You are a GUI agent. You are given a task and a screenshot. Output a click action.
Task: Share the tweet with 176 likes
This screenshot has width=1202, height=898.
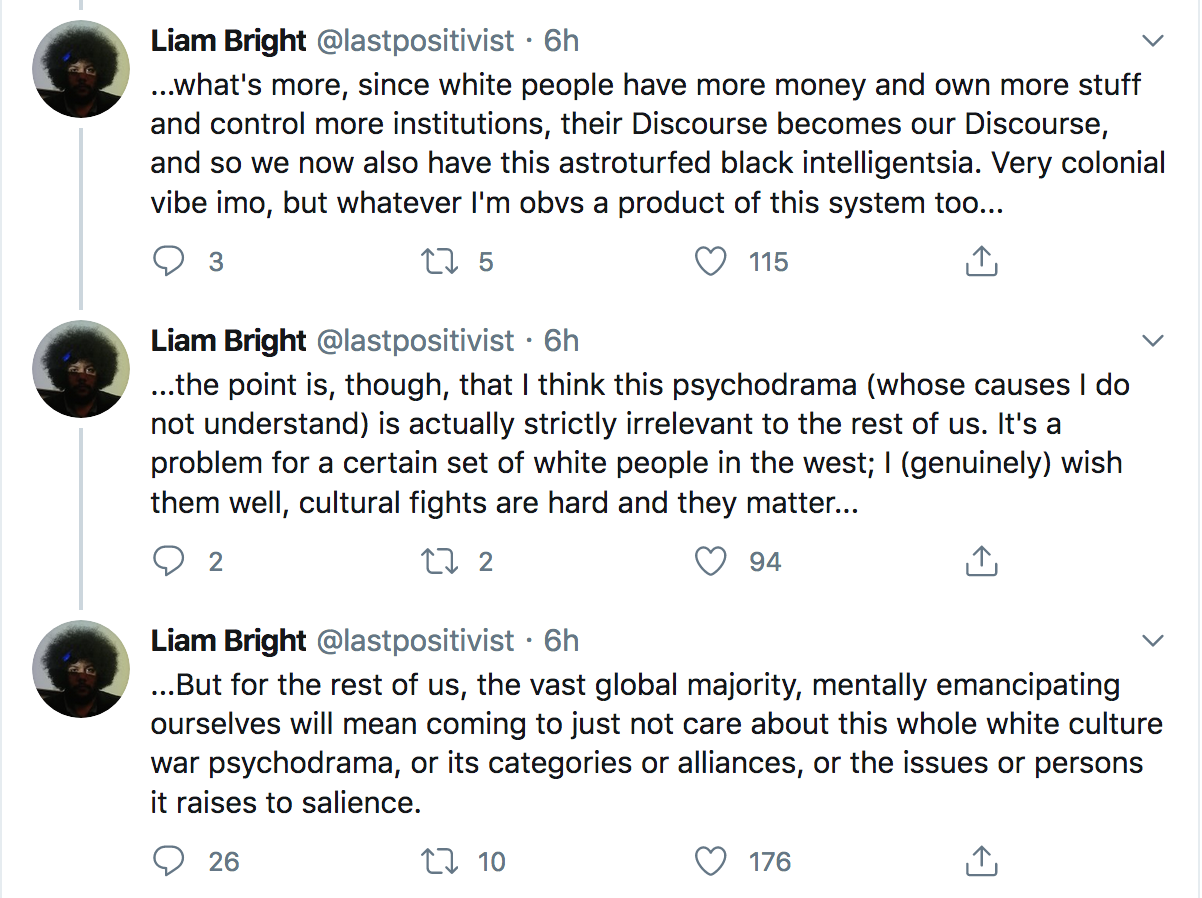pos(981,861)
